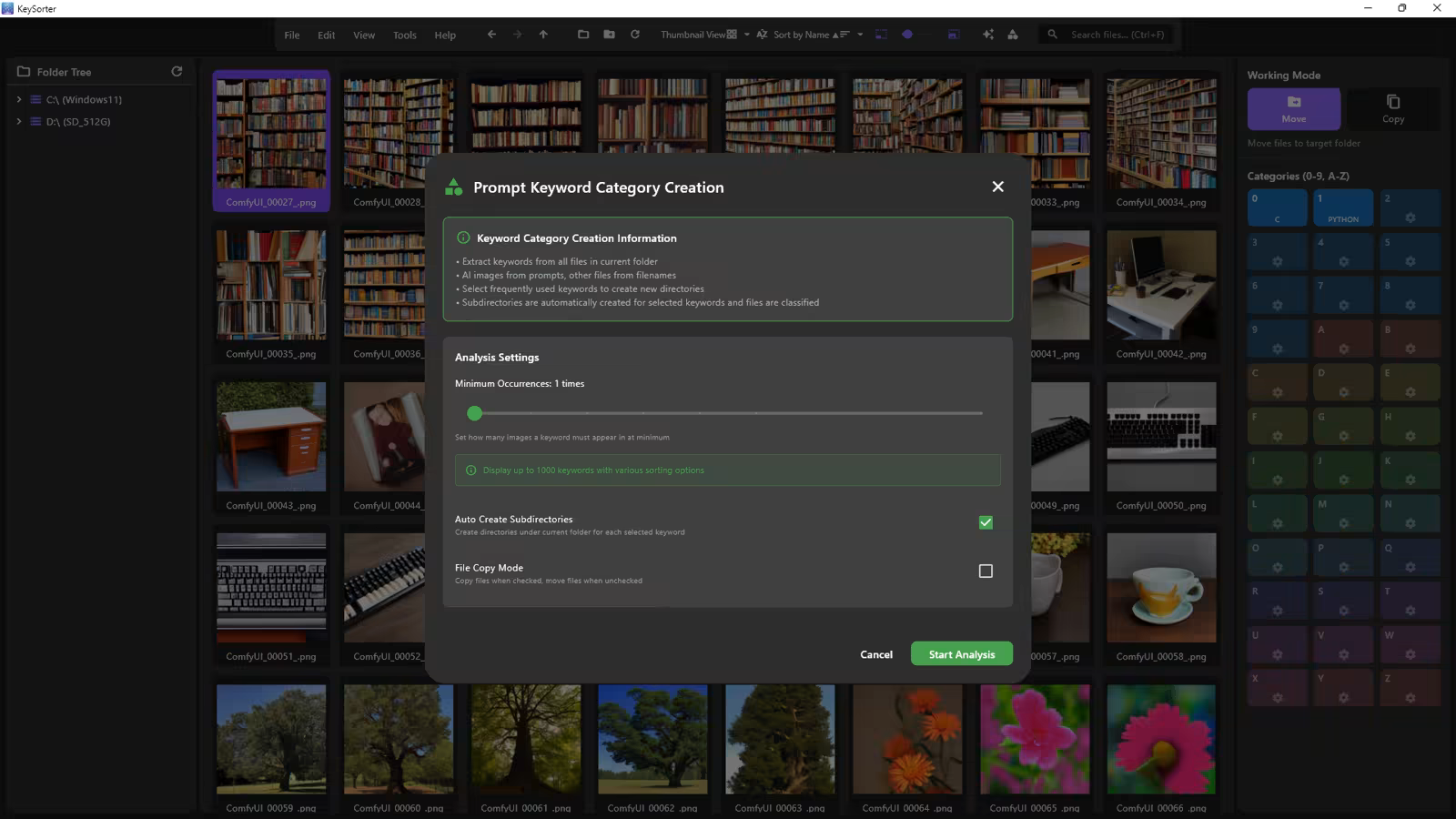Click the navigate back arrow icon
The image size is (1456, 819).
tap(491, 35)
